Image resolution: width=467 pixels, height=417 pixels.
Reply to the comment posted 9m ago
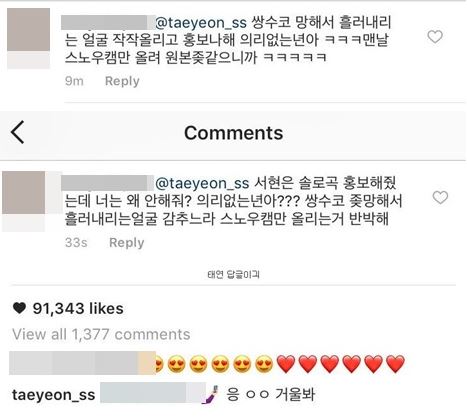tap(122, 81)
